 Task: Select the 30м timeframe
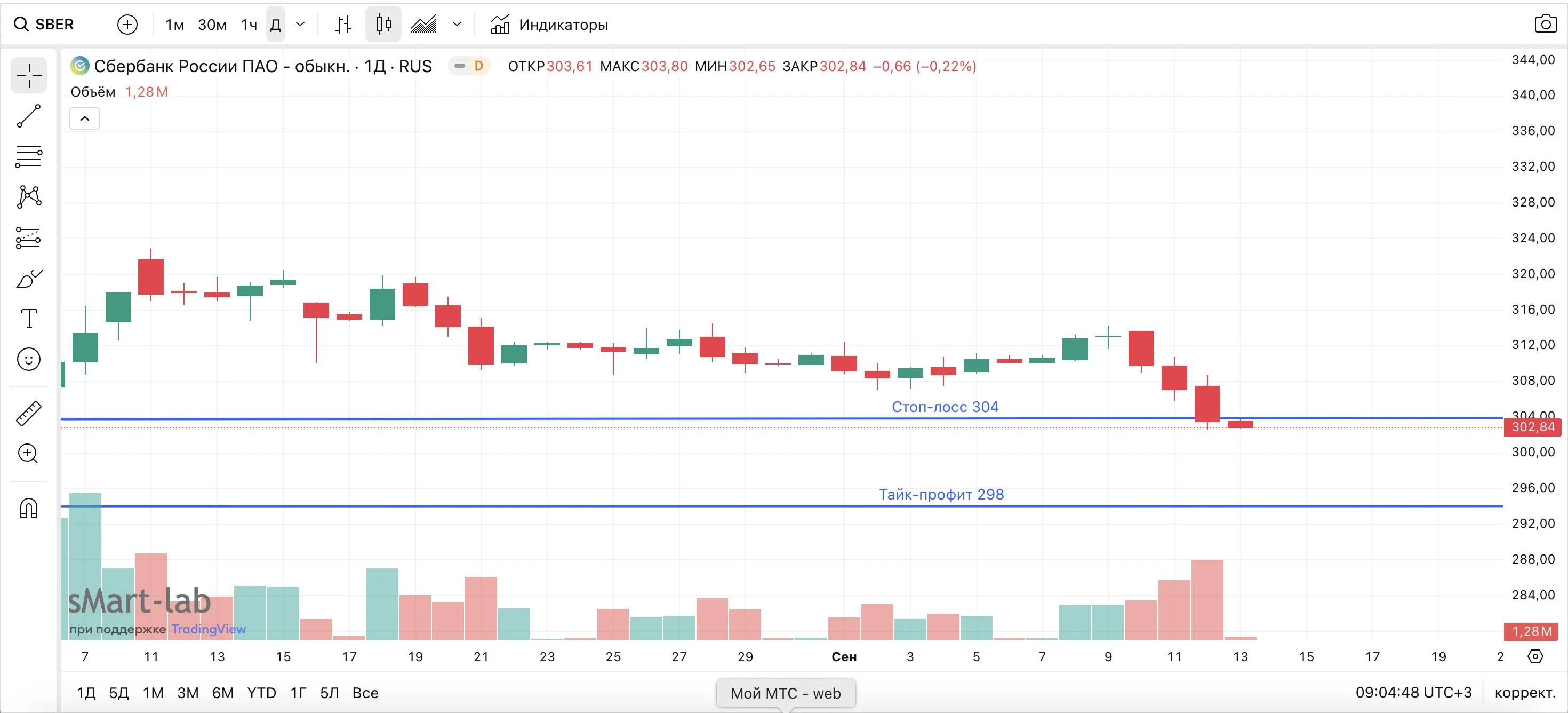coord(212,25)
